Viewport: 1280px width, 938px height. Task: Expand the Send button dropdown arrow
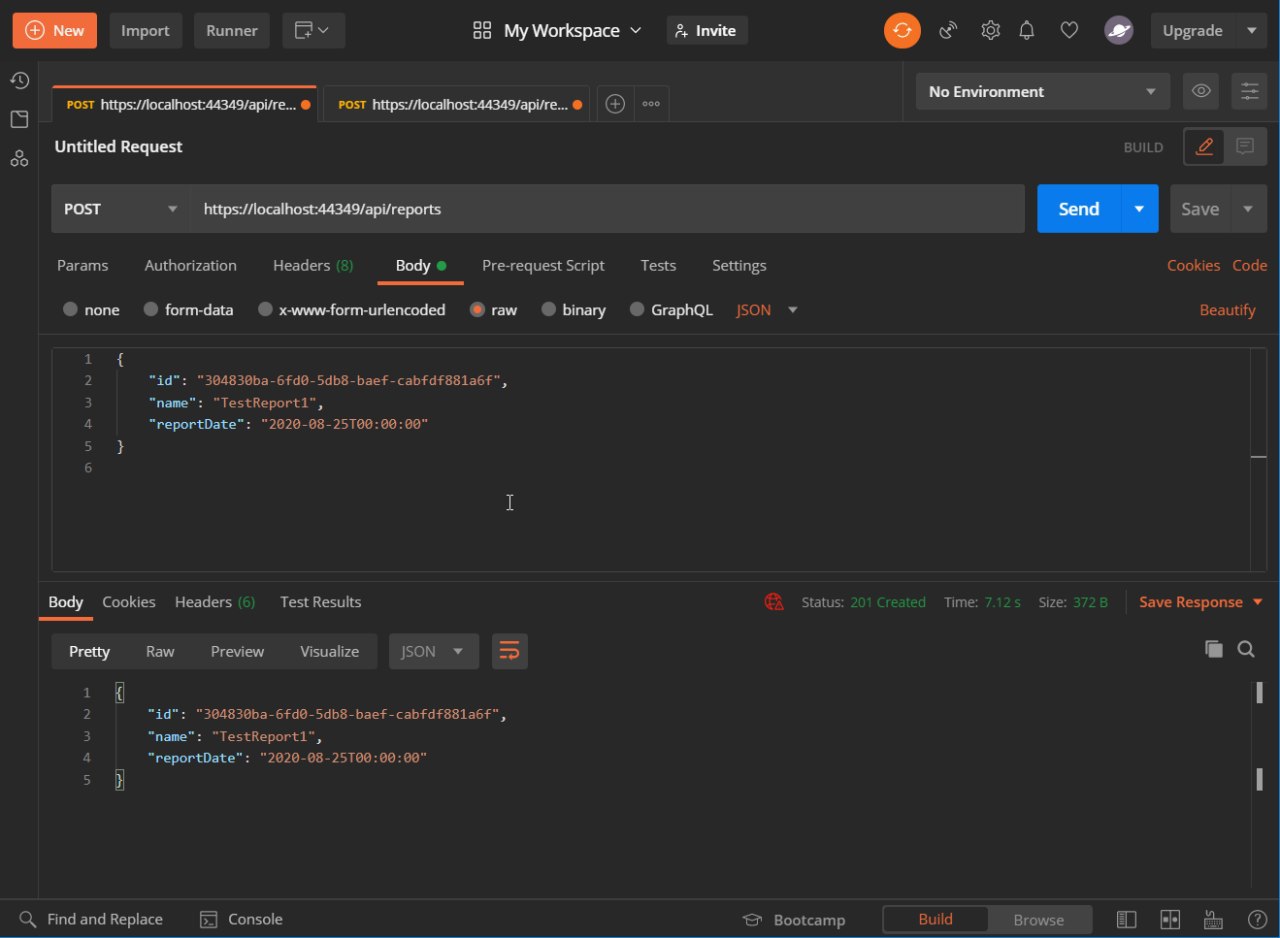point(1139,209)
